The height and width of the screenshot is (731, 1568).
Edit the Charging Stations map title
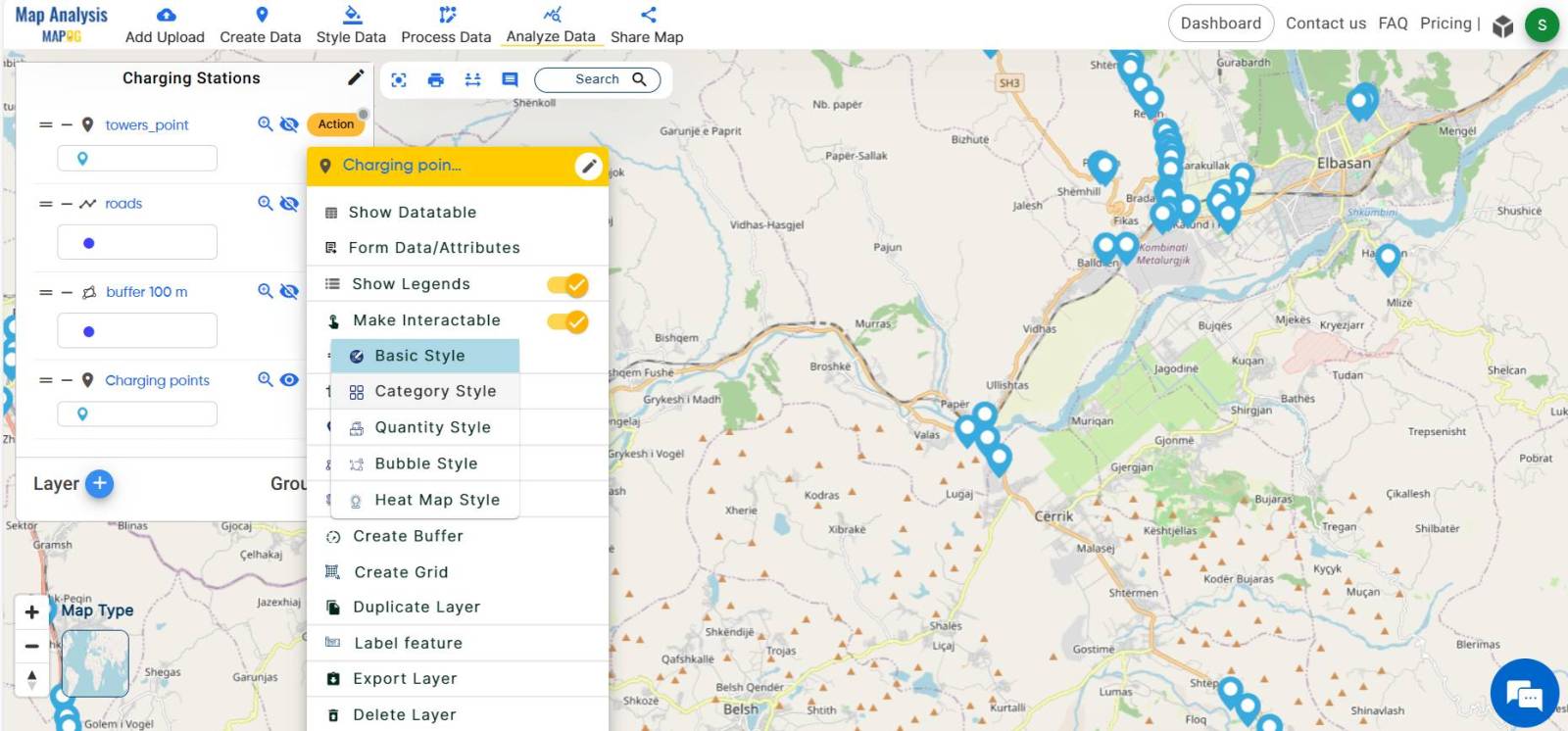point(356,77)
